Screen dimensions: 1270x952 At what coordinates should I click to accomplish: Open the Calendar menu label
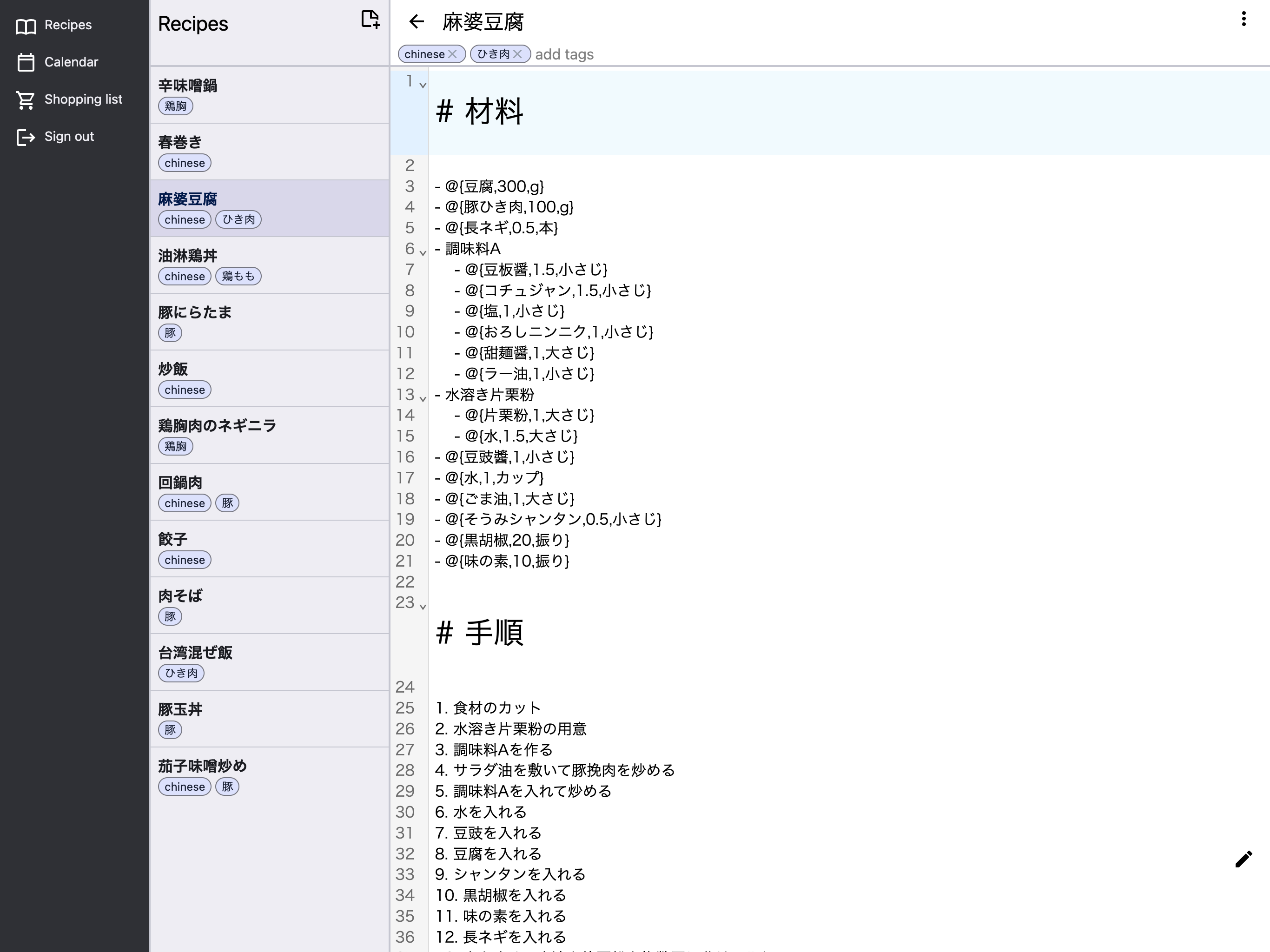(x=71, y=62)
